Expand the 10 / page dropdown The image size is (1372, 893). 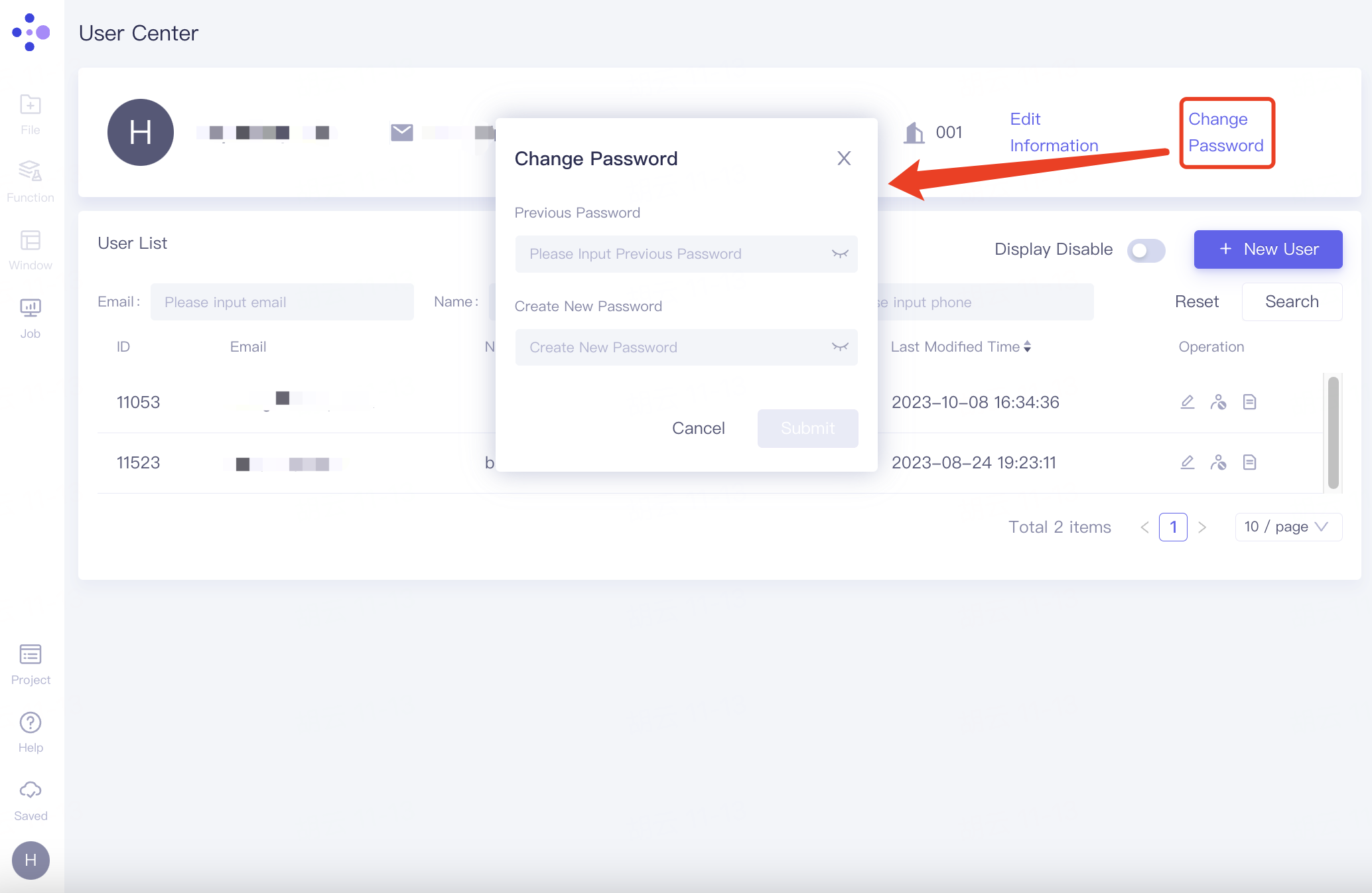pos(1288,527)
